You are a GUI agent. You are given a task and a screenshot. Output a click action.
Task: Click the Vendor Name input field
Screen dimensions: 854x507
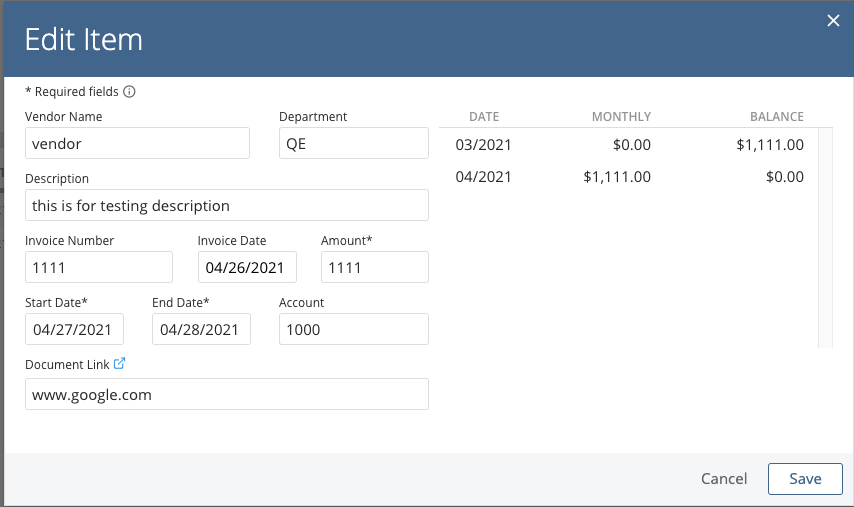[x=137, y=143]
